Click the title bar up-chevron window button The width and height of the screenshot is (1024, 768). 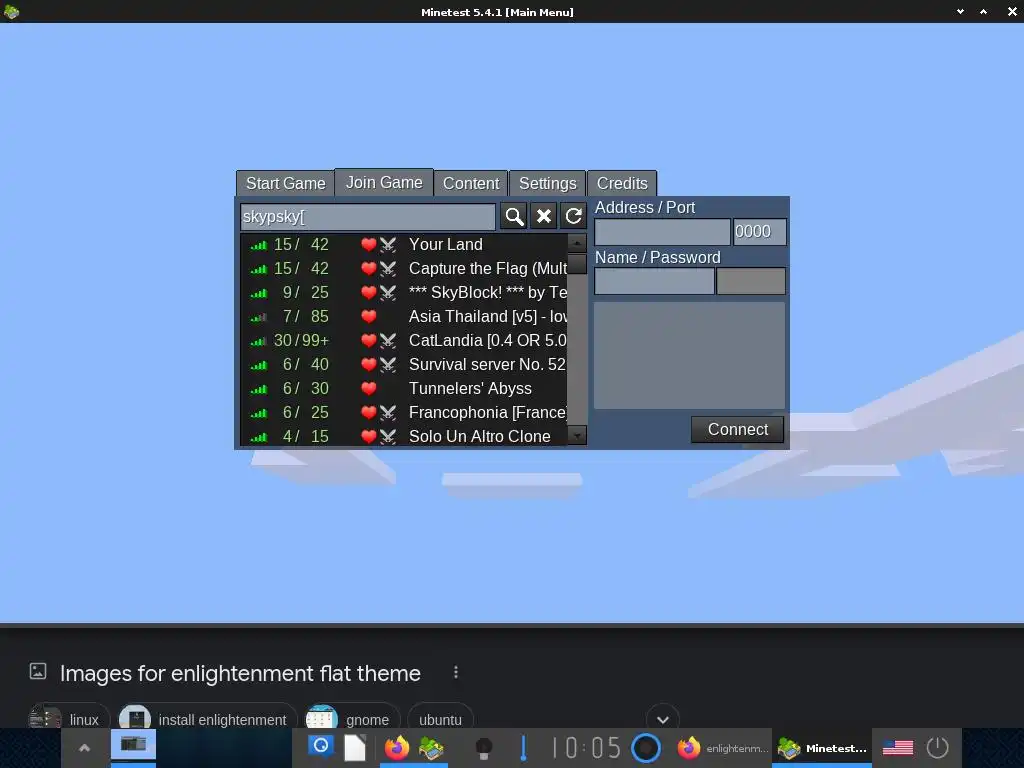[x=984, y=12]
